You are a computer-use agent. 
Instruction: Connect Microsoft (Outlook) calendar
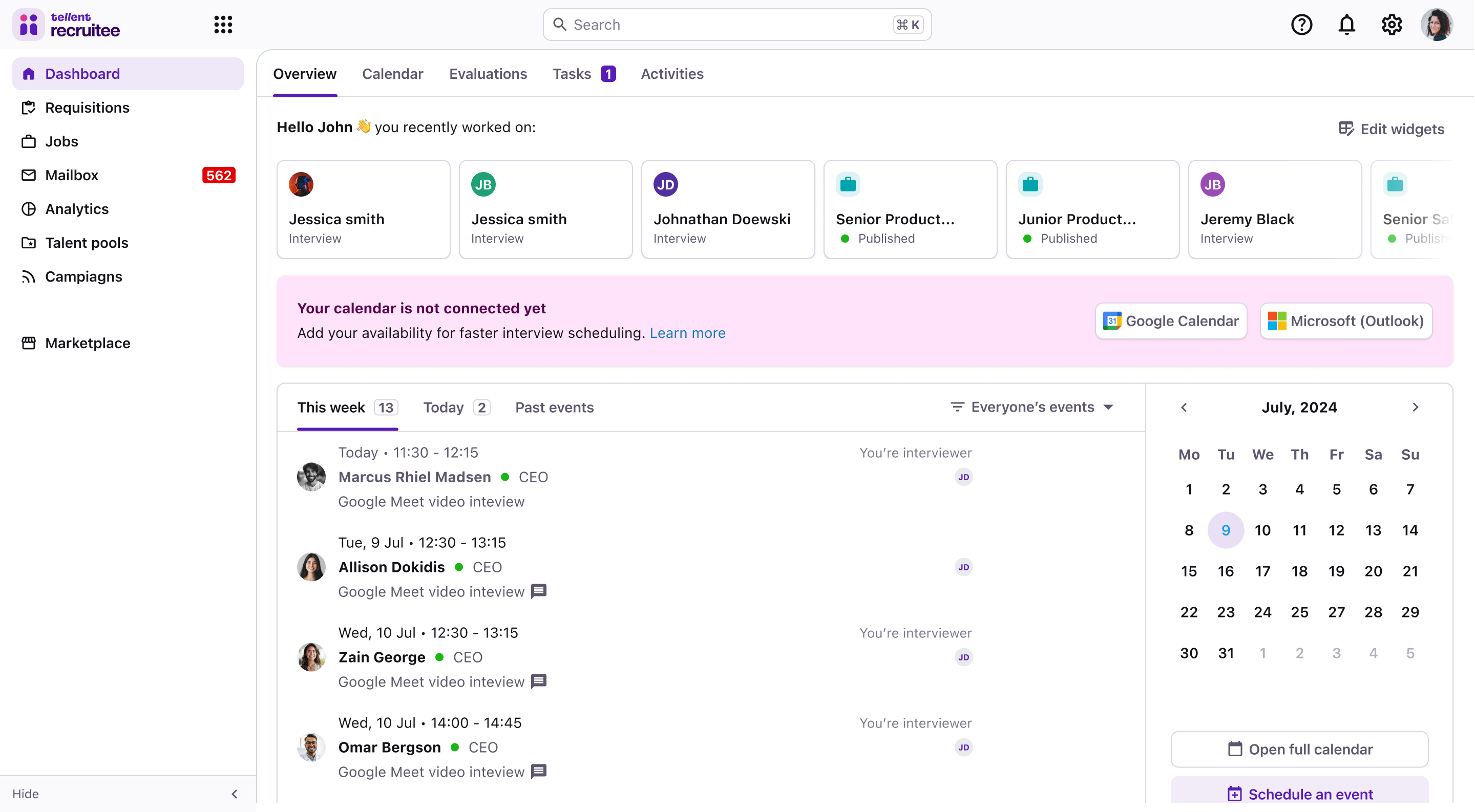[x=1345, y=321]
